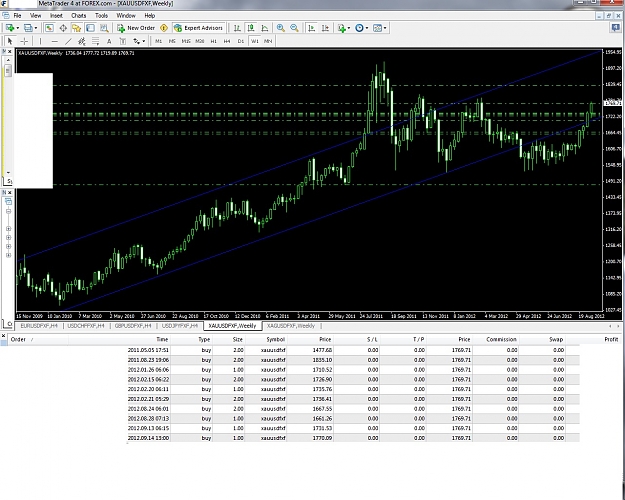Viewport: 625px width, 500px height.
Task: Select the trendline drawing tool
Action: tap(68, 41)
